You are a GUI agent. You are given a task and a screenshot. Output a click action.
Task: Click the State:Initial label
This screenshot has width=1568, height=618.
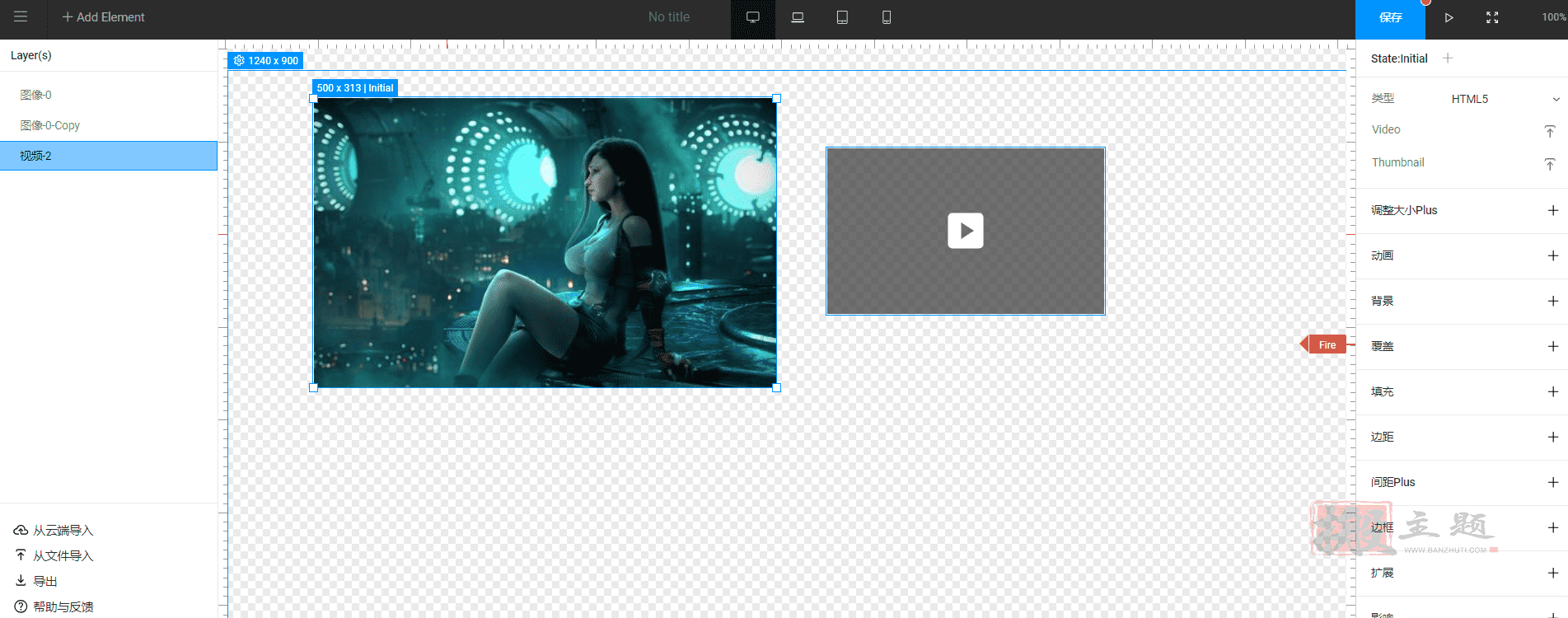click(1399, 59)
